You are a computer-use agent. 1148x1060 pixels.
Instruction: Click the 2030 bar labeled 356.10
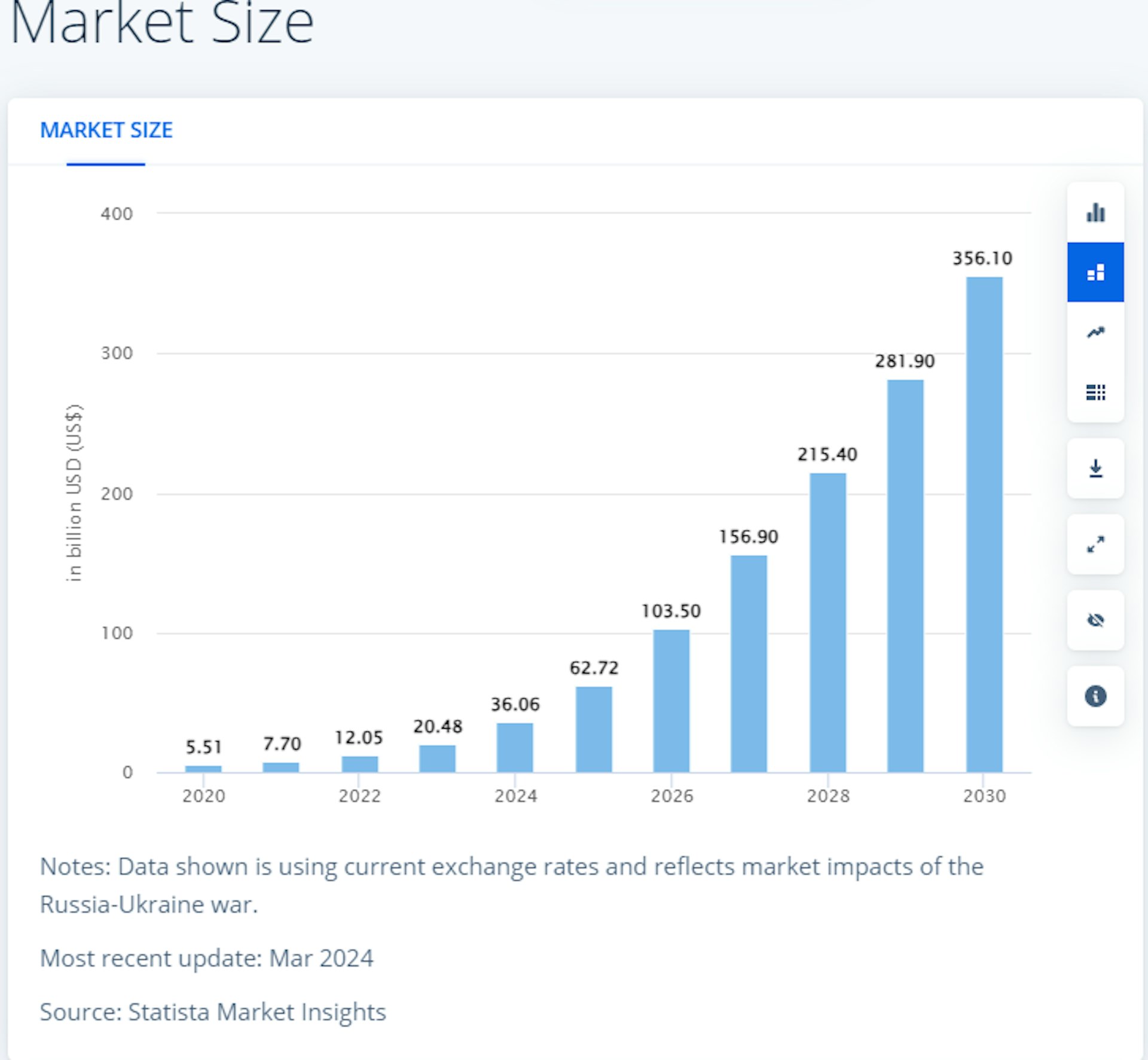(984, 524)
